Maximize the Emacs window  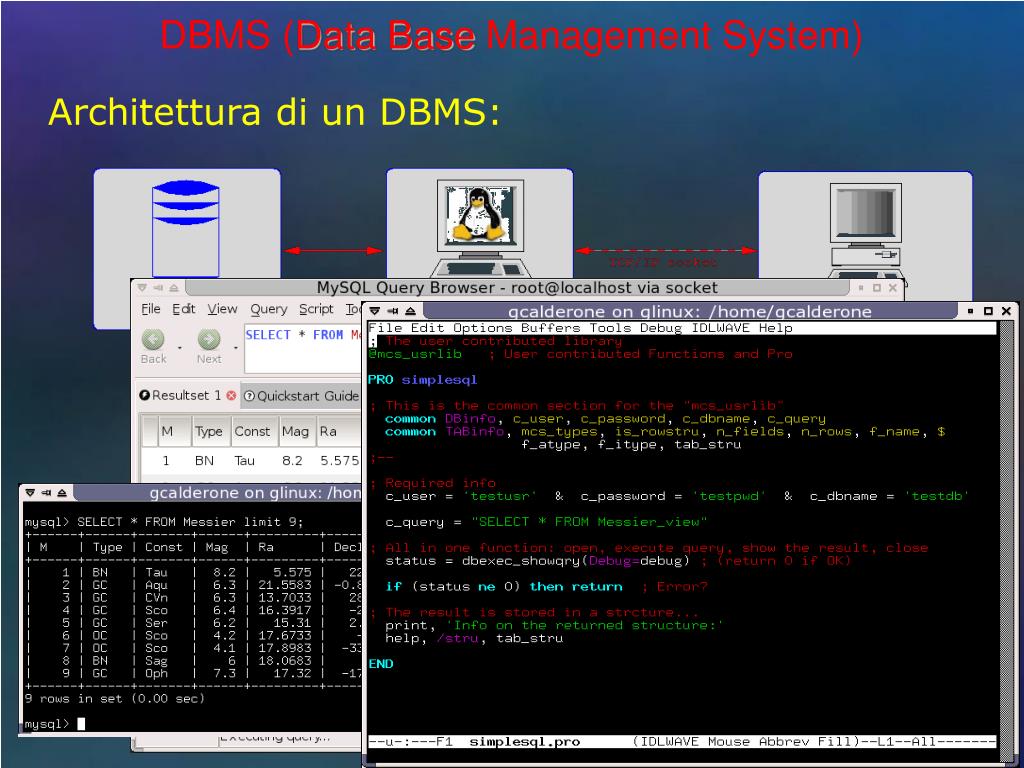[x=988, y=312]
